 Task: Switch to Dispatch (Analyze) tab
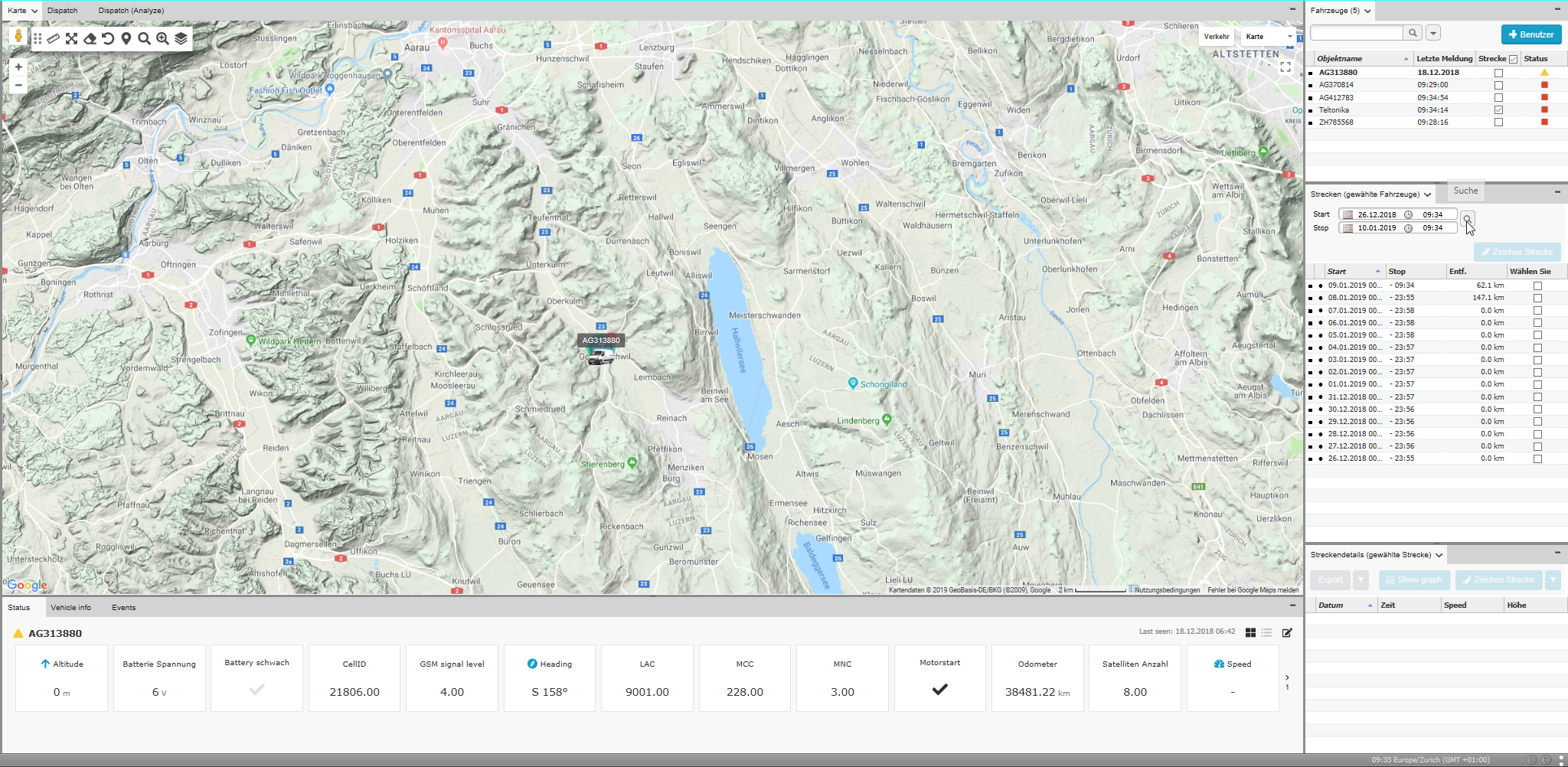[131, 11]
